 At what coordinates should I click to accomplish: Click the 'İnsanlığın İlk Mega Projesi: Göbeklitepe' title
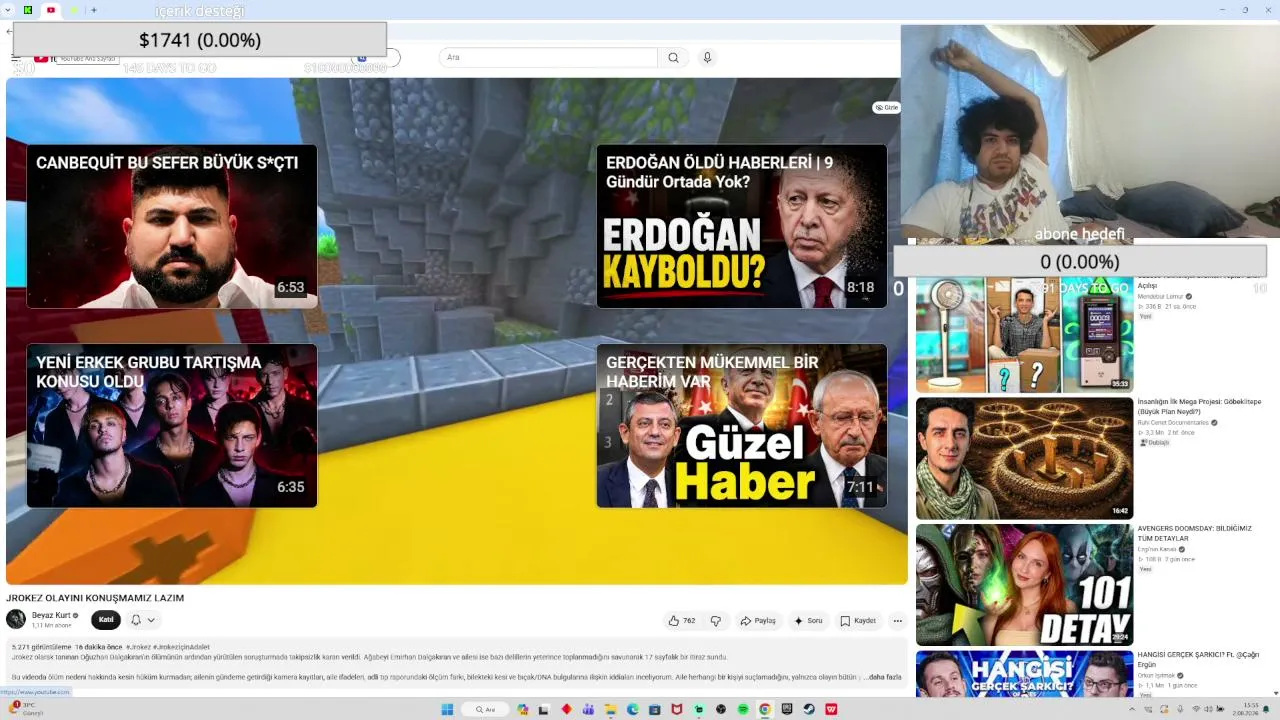pyautogui.click(x=1199, y=406)
